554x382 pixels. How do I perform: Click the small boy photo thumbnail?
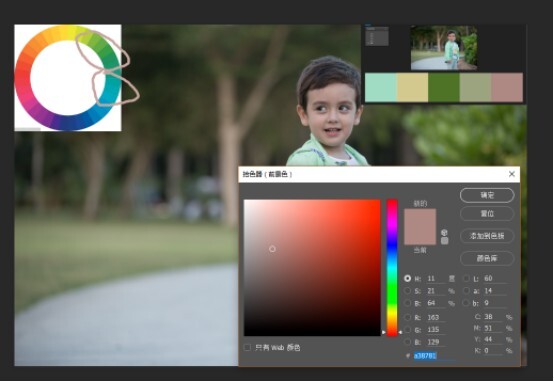click(x=444, y=47)
